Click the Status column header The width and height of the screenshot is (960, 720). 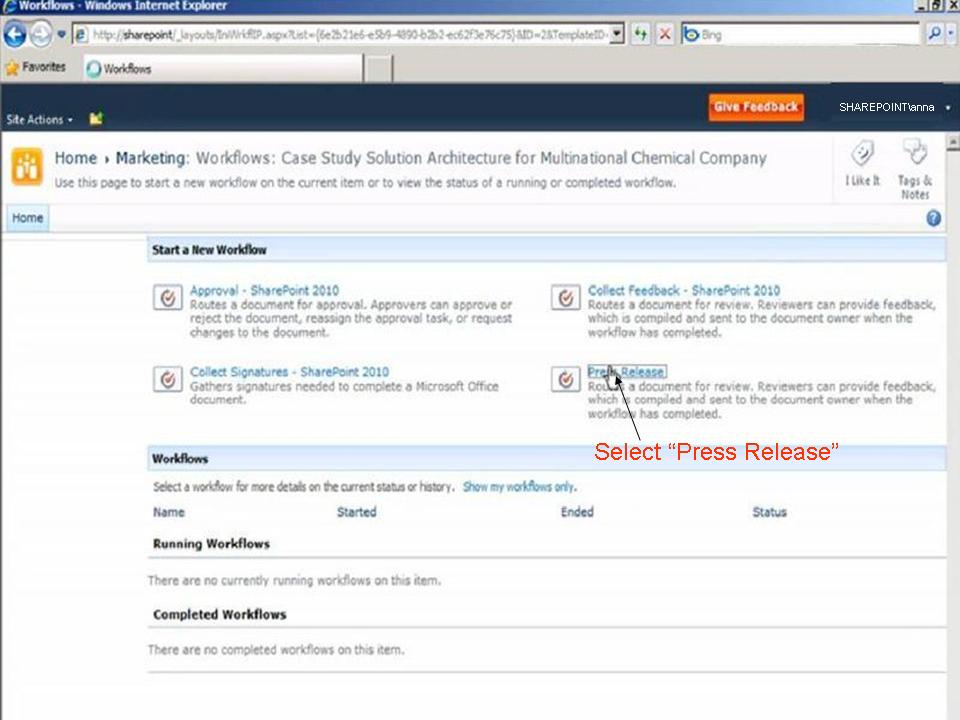(x=770, y=512)
